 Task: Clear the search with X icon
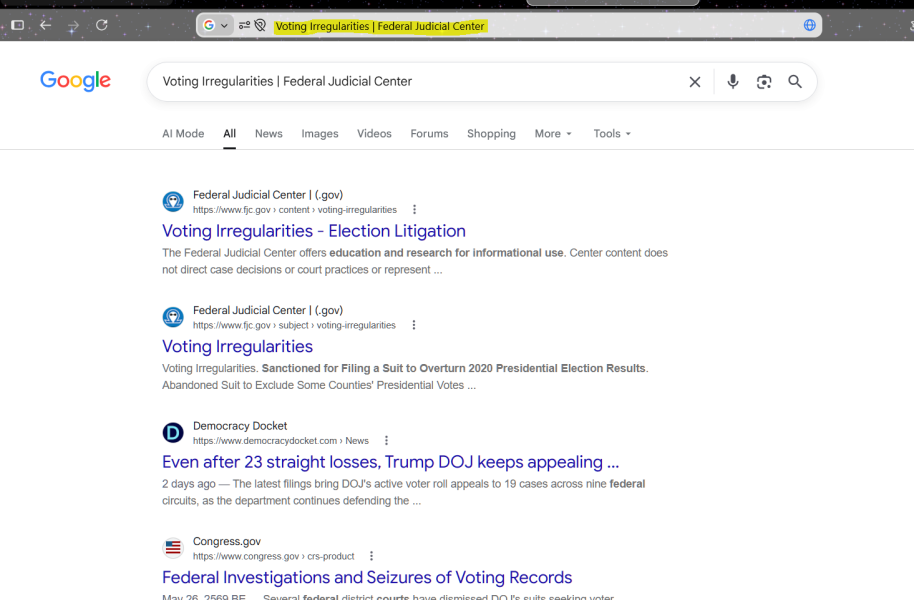[695, 82]
